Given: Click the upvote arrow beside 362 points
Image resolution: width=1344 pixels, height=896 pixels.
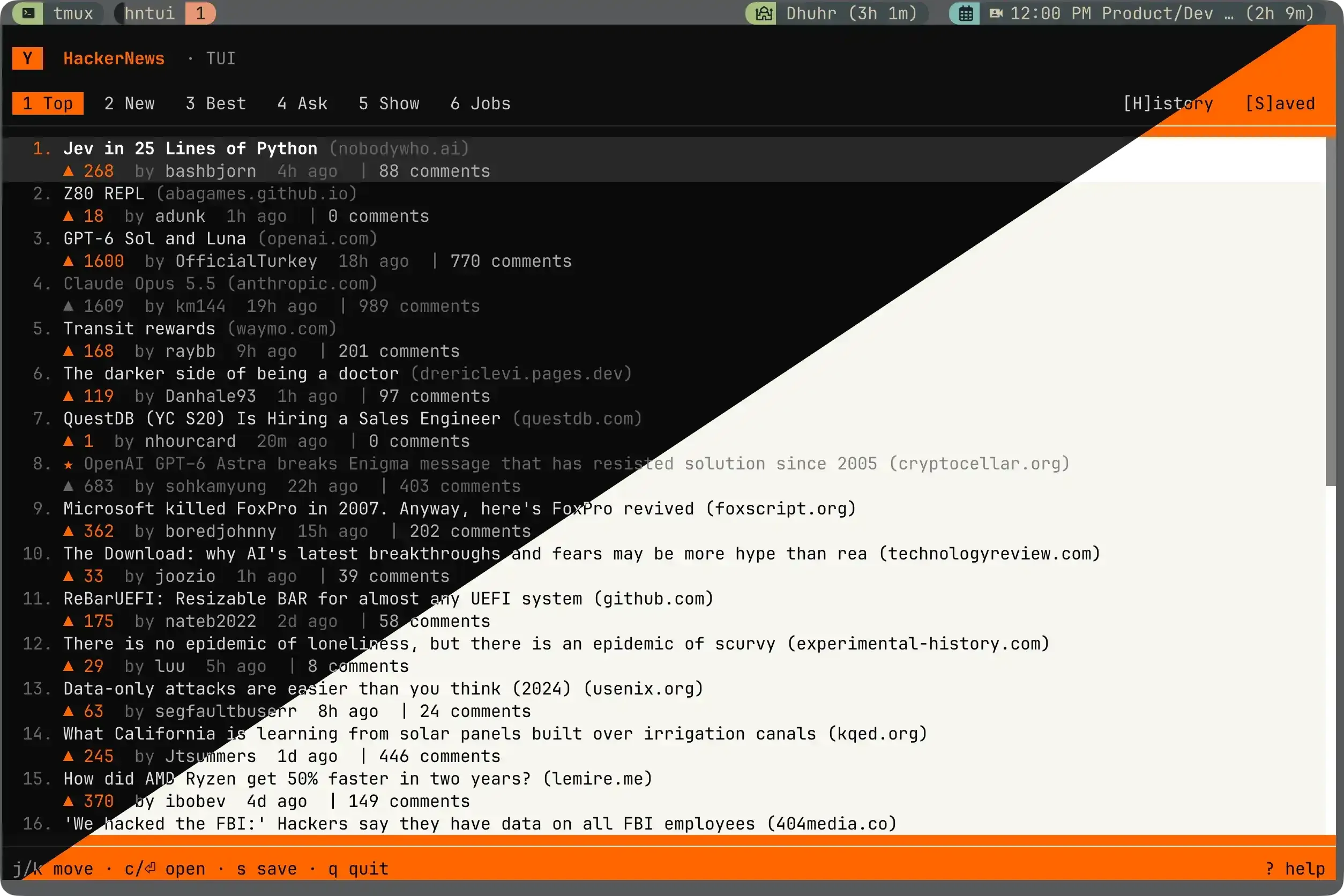Looking at the screenshot, I should (x=69, y=532).
